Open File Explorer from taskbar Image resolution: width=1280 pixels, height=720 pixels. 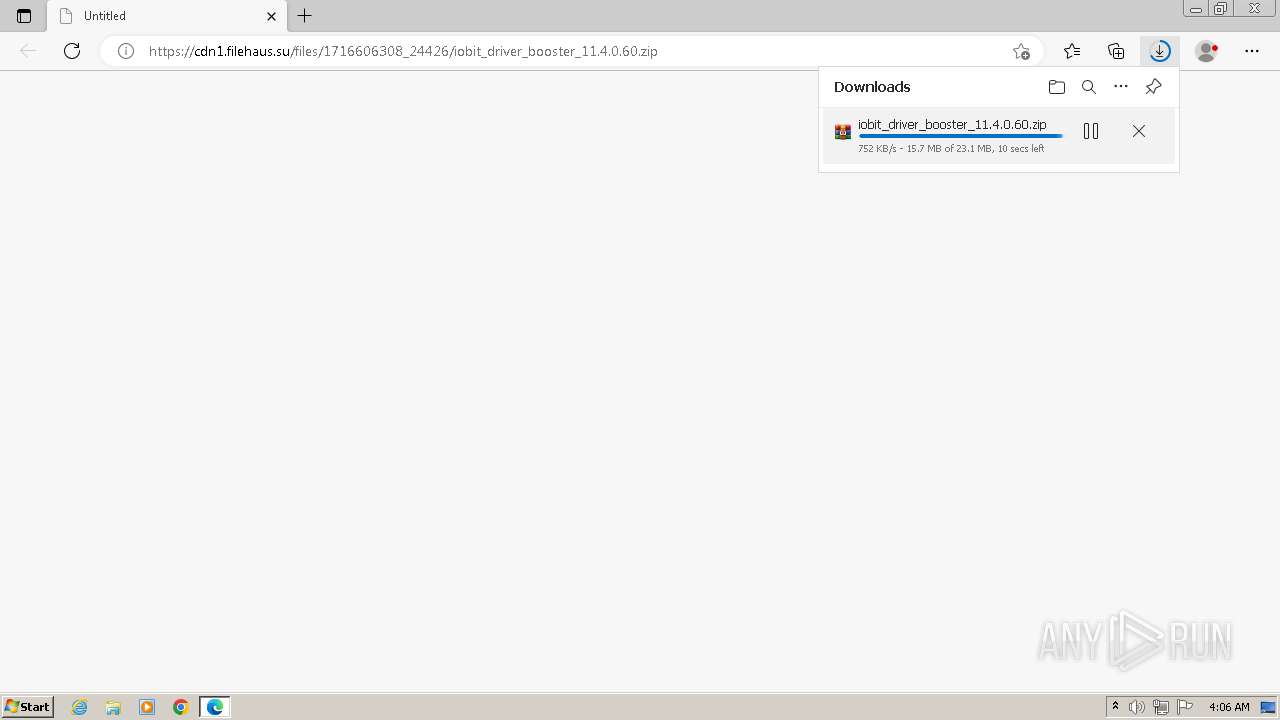[113, 707]
